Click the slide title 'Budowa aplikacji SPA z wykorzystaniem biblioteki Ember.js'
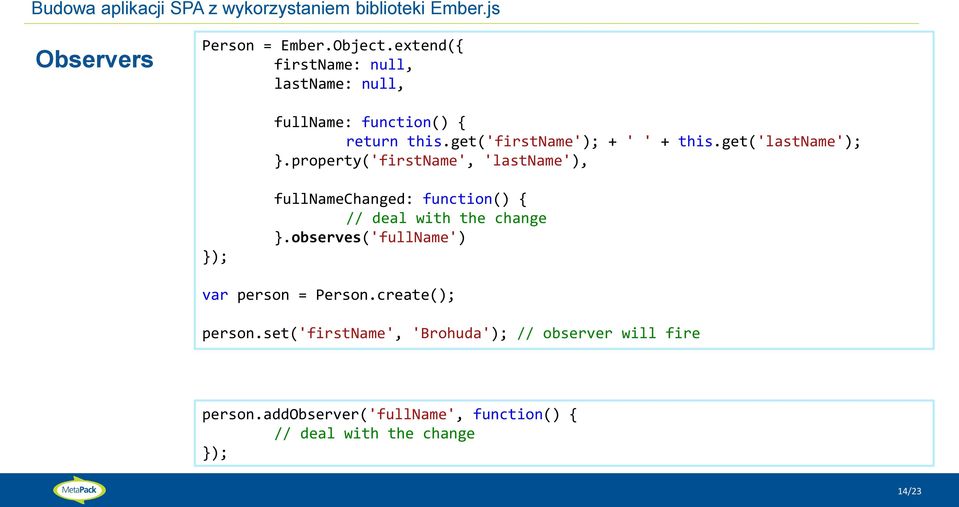The image size is (959, 507). 265,9
